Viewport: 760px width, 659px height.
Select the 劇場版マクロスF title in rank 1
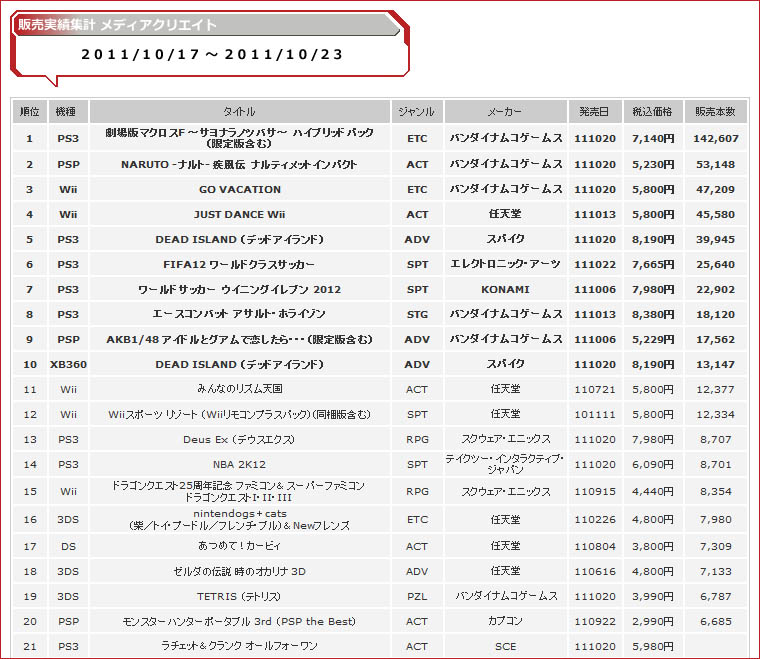(239, 138)
